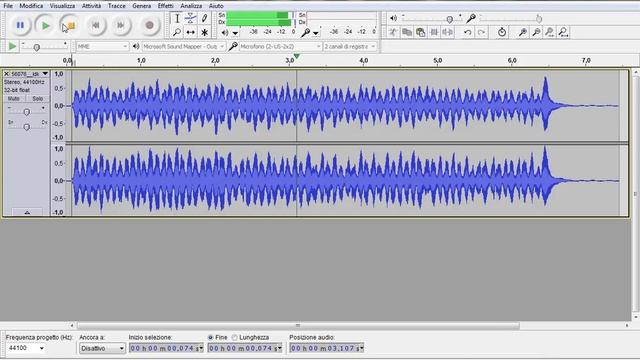Click the playback speaker icon in mixer toolbar
Viewport: 640px width, 360px height.
(393, 18)
